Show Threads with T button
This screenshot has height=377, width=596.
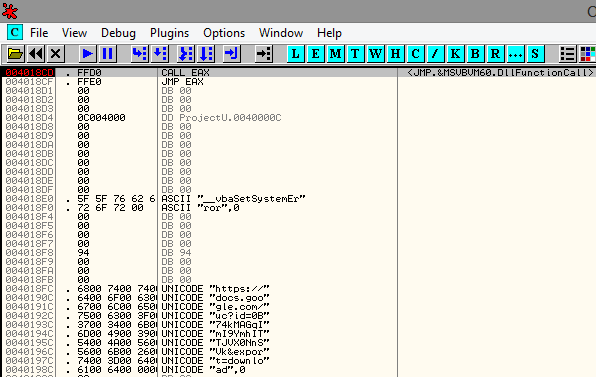click(355, 54)
